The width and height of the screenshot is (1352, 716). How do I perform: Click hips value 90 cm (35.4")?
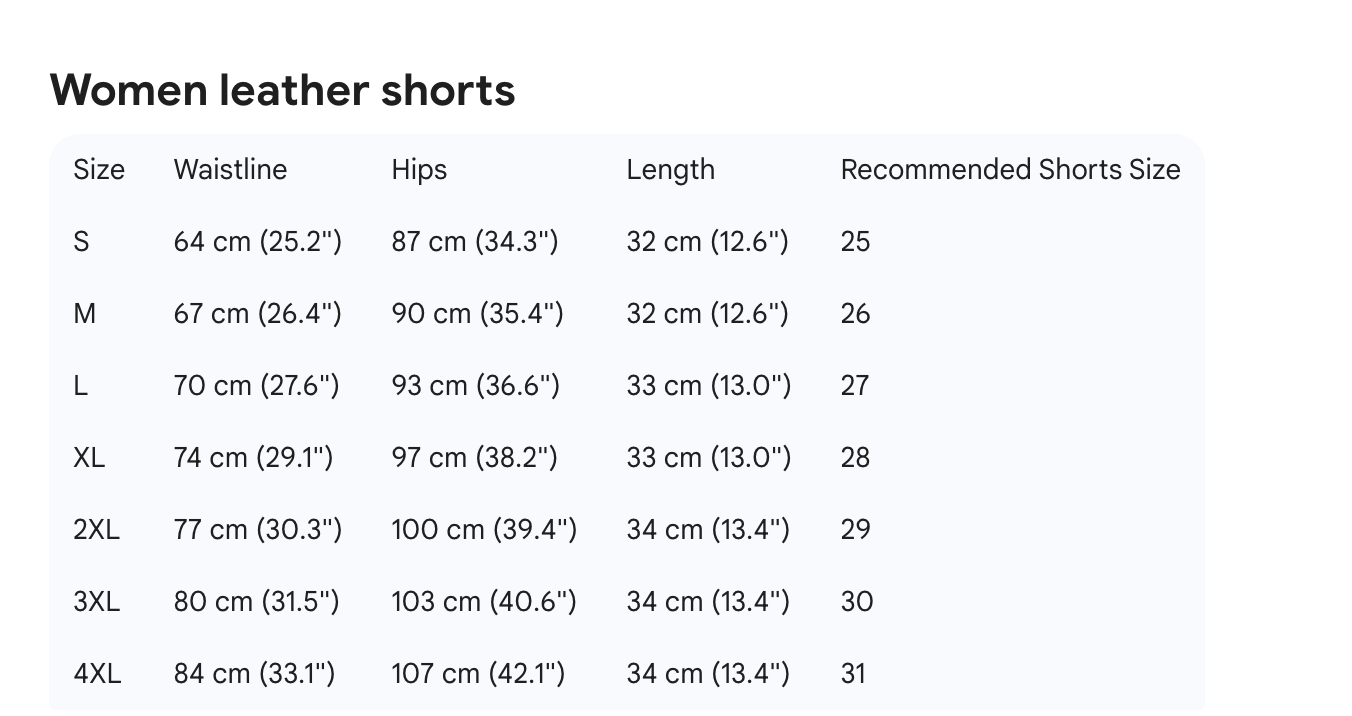(477, 314)
